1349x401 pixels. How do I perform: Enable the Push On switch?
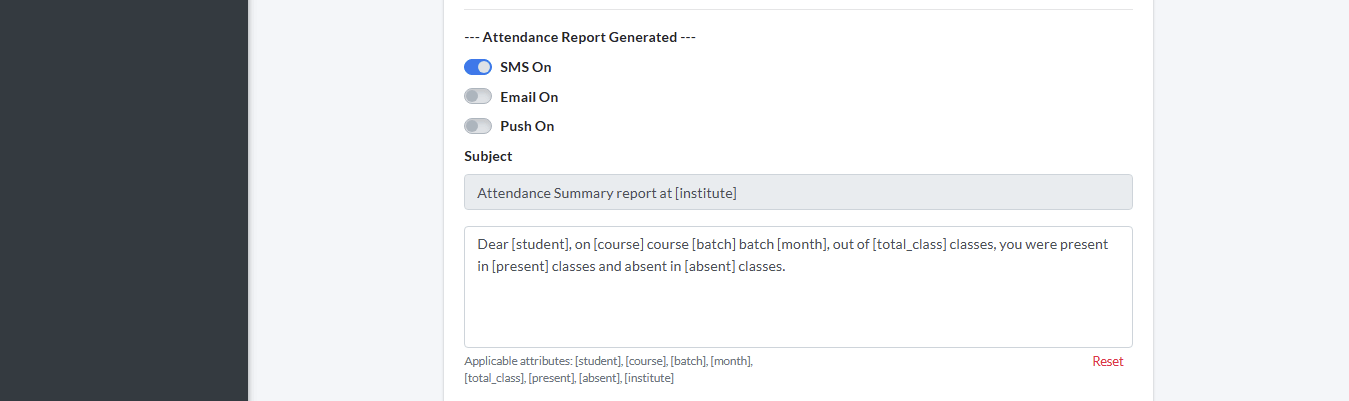tap(478, 126)
